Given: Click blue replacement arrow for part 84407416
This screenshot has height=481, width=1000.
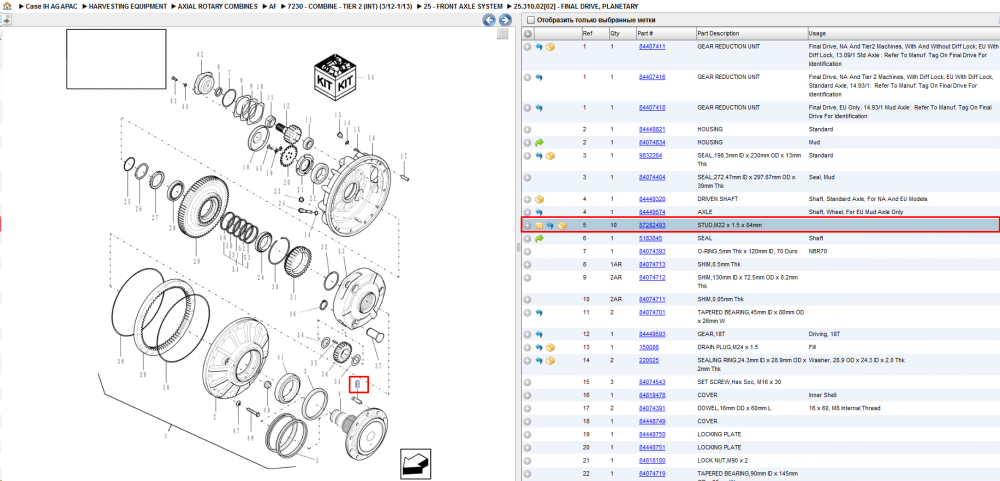Looking at the screenshot, I should click(x=539, y=77).
